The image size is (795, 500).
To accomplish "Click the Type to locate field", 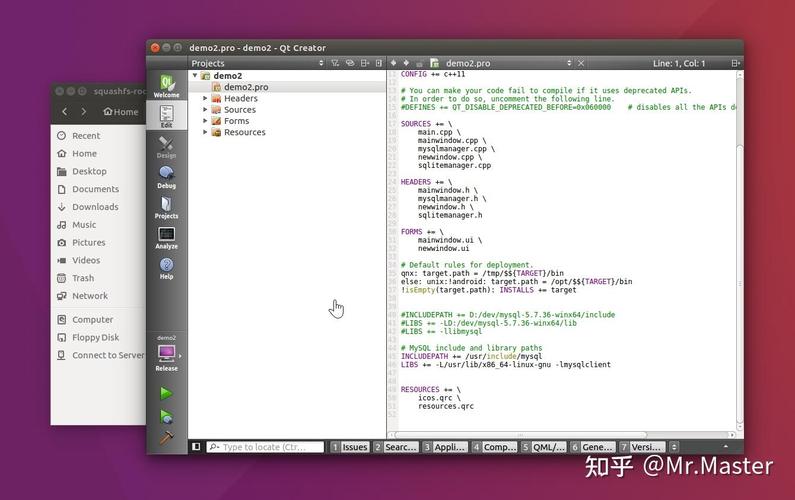I will 265,447.
